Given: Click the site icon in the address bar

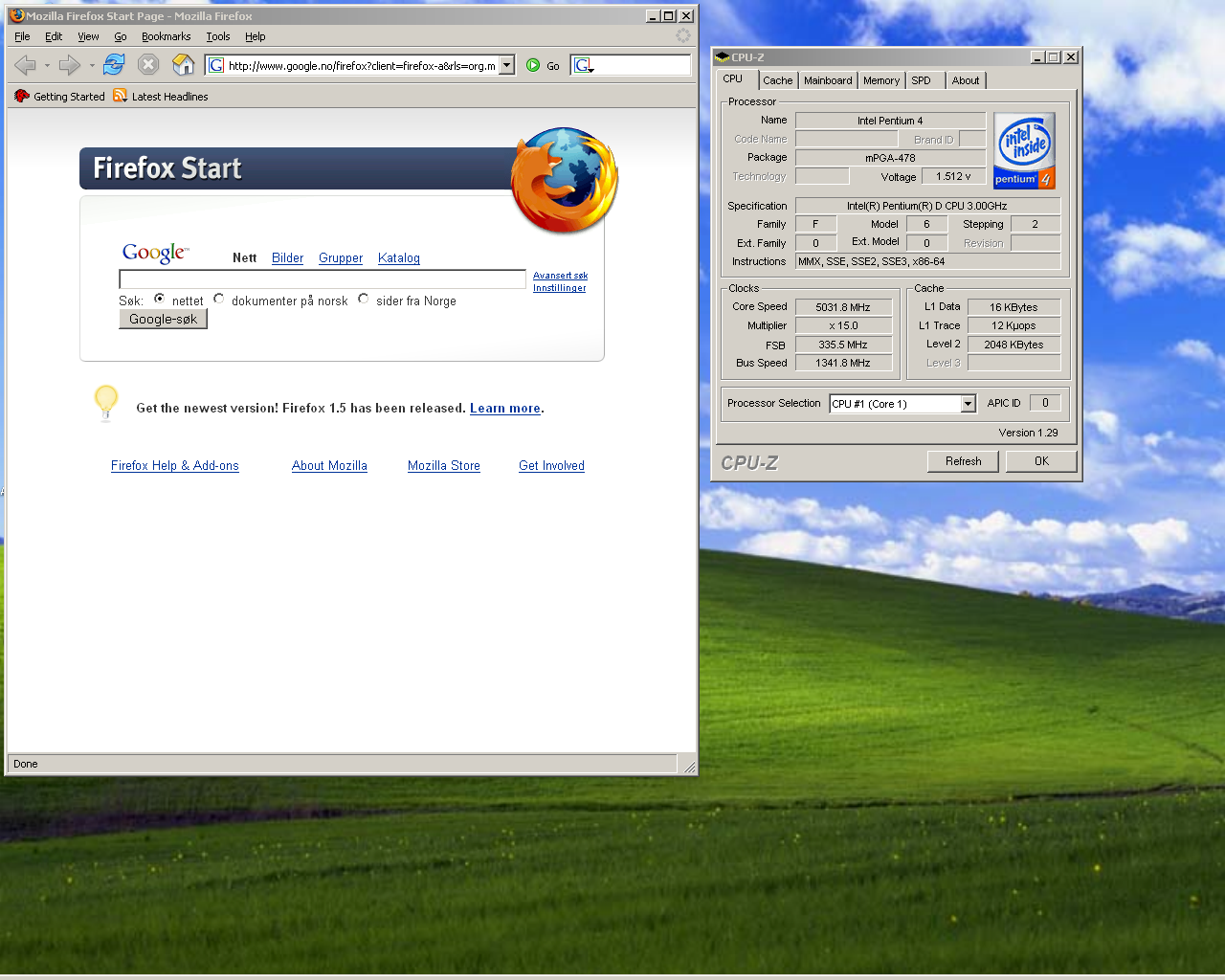Looking at the screenshot, I should point(216,65).
